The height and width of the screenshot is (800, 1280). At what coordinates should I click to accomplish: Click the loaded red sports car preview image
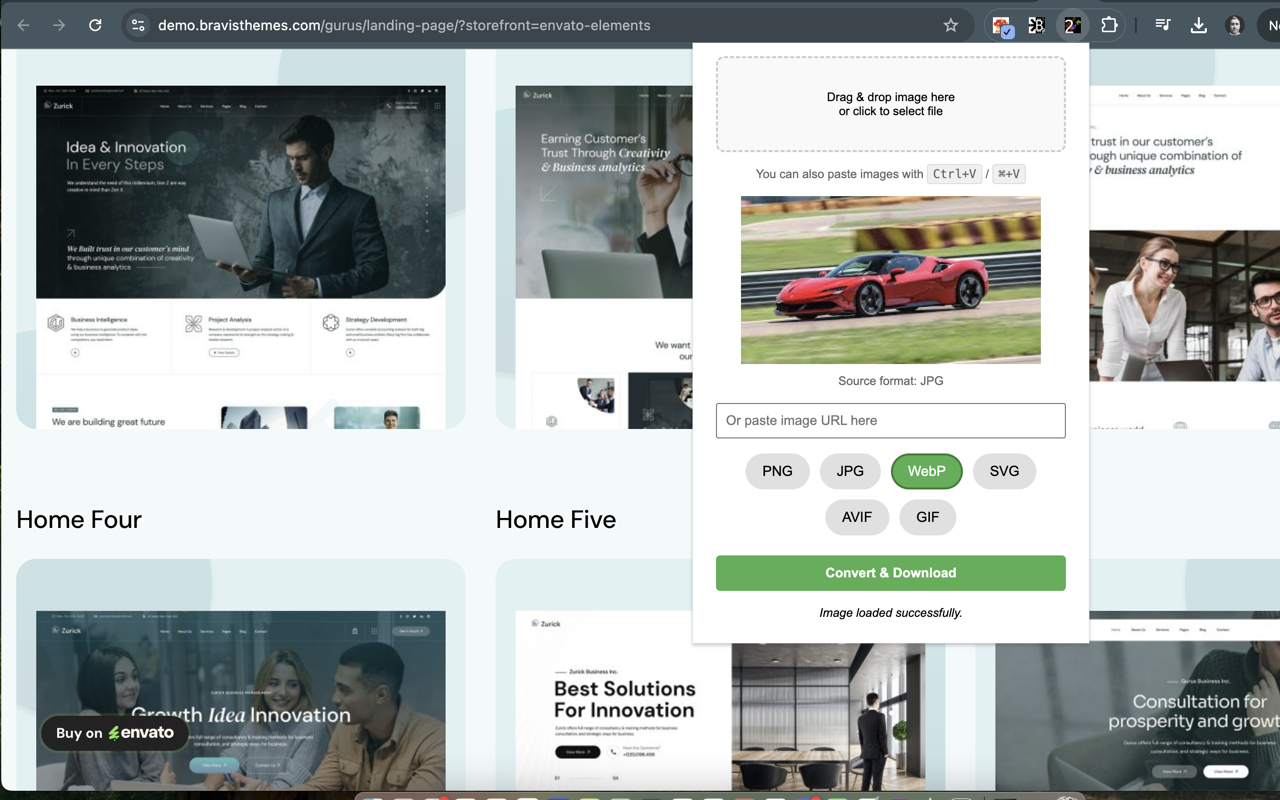click(x=891, y=280)
